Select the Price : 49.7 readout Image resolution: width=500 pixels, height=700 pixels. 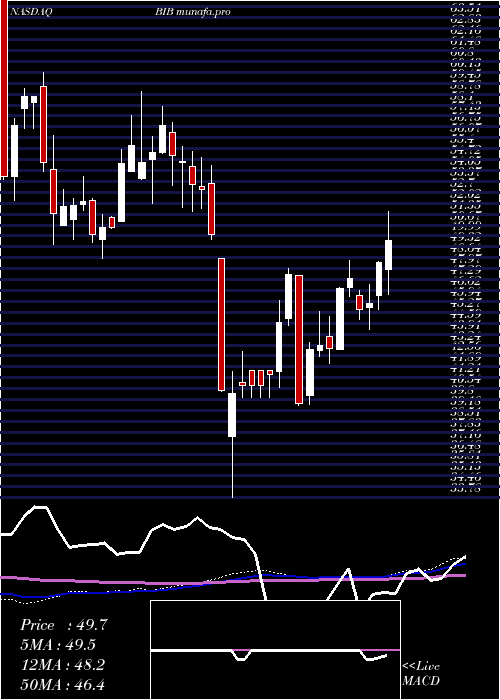coord(64,625)
